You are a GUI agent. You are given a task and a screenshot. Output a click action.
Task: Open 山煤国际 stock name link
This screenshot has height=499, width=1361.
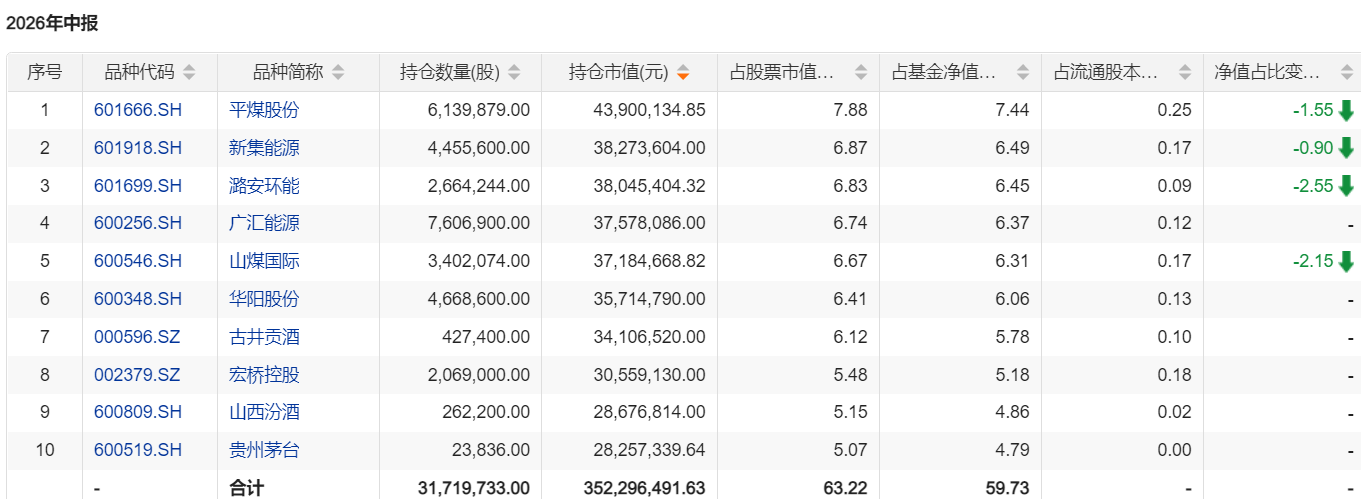click(264, 261)
